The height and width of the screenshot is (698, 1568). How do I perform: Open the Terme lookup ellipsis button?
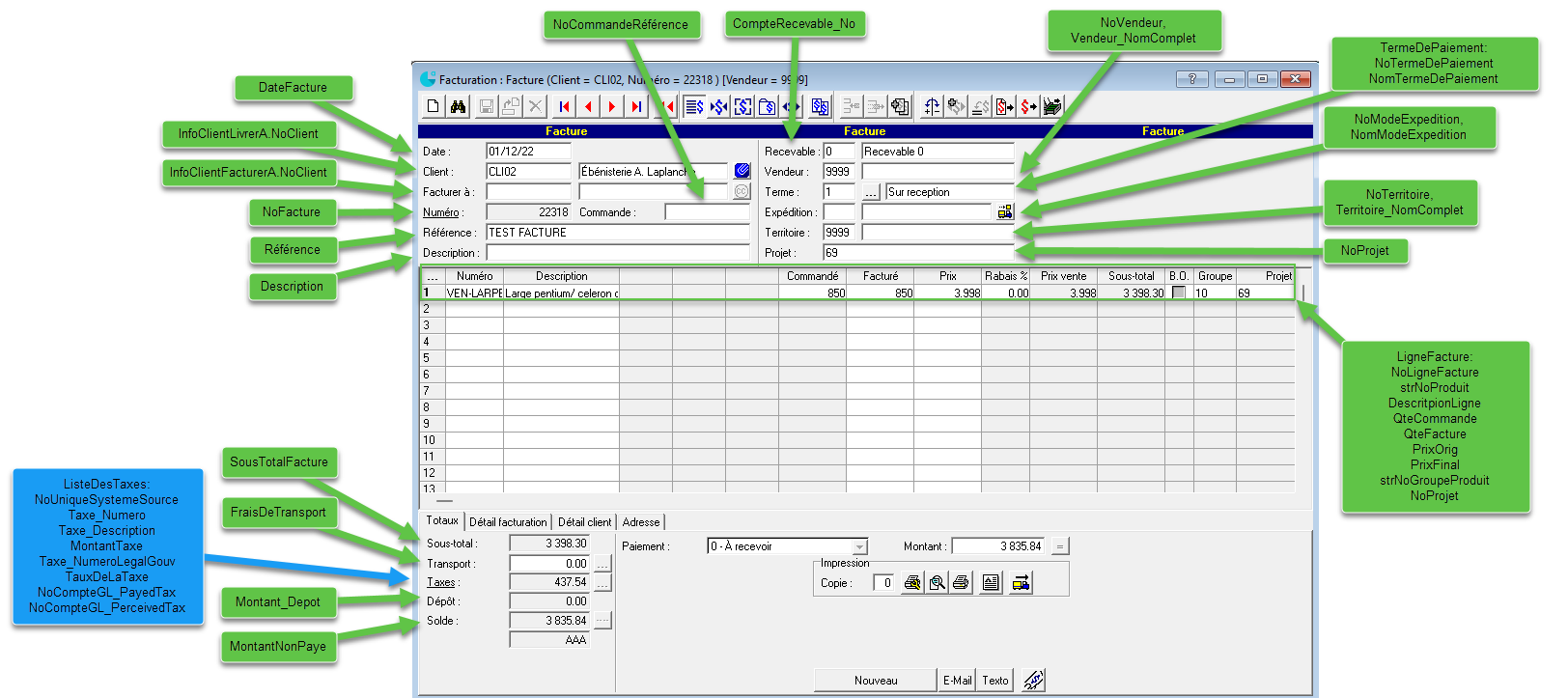tap(871, 192)
